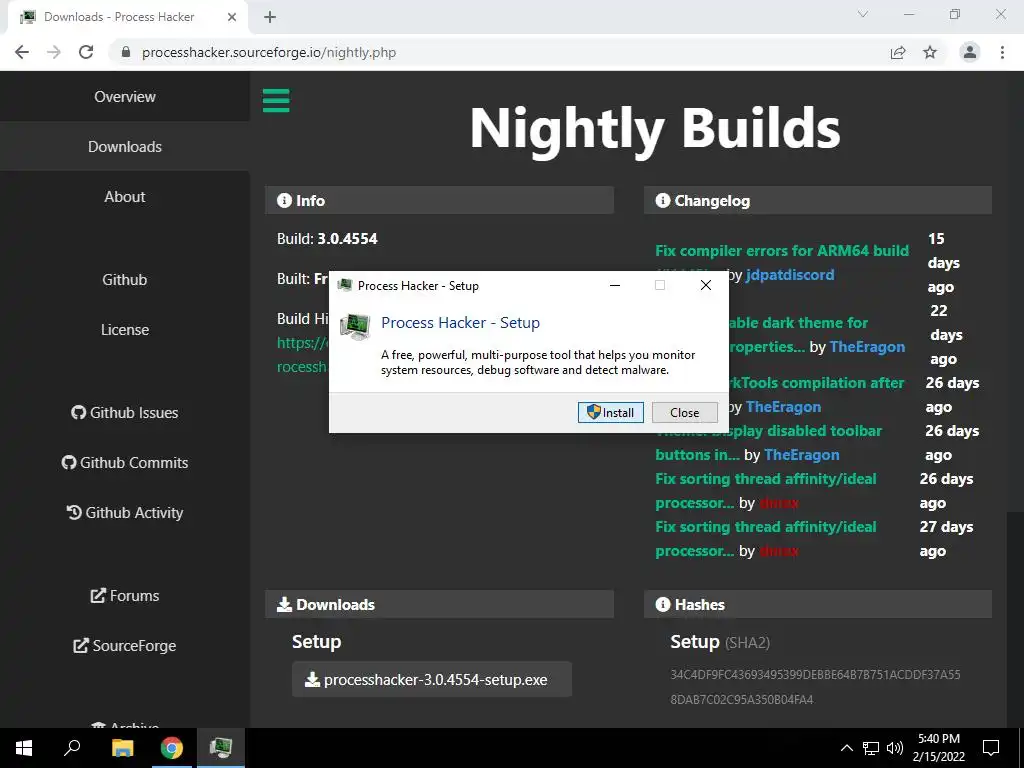Click the Github Issues octocat icon
This screenshot has height=768, width=1024.
(x=78, y=413)
